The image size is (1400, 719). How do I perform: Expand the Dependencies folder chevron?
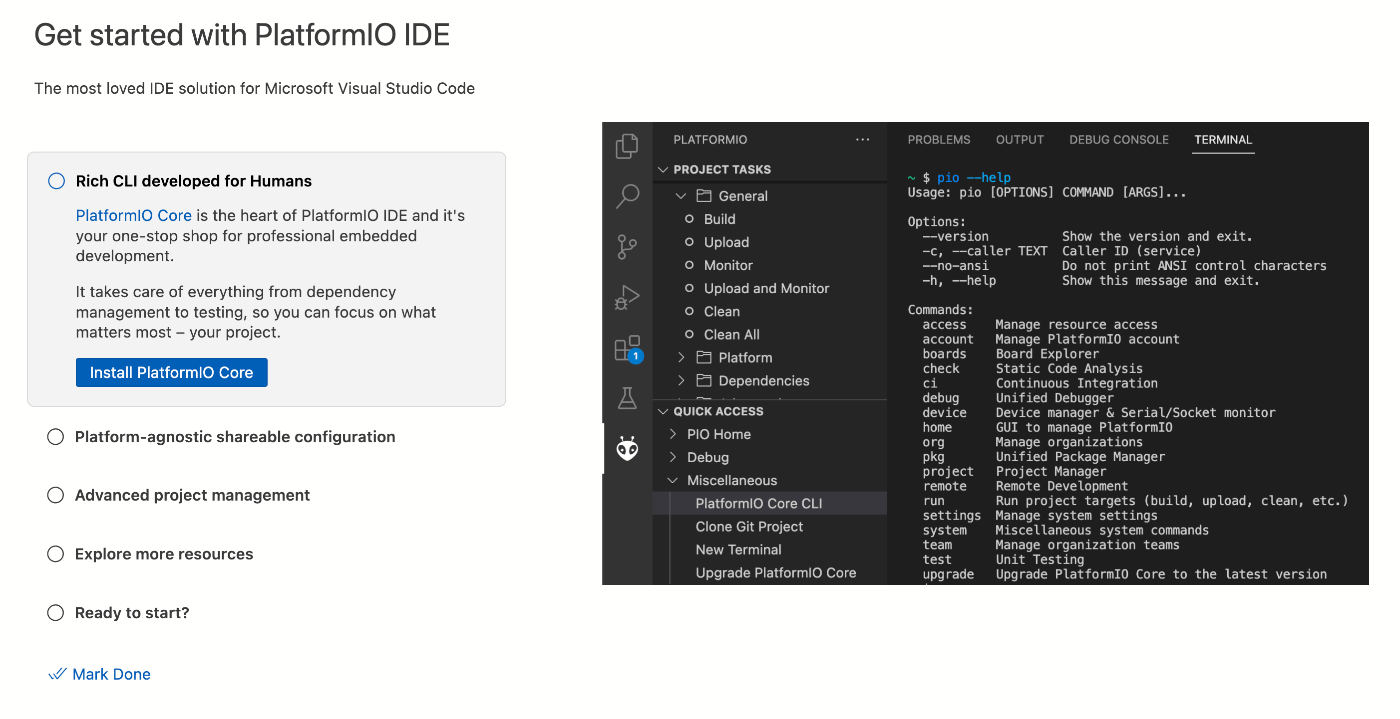682,380
